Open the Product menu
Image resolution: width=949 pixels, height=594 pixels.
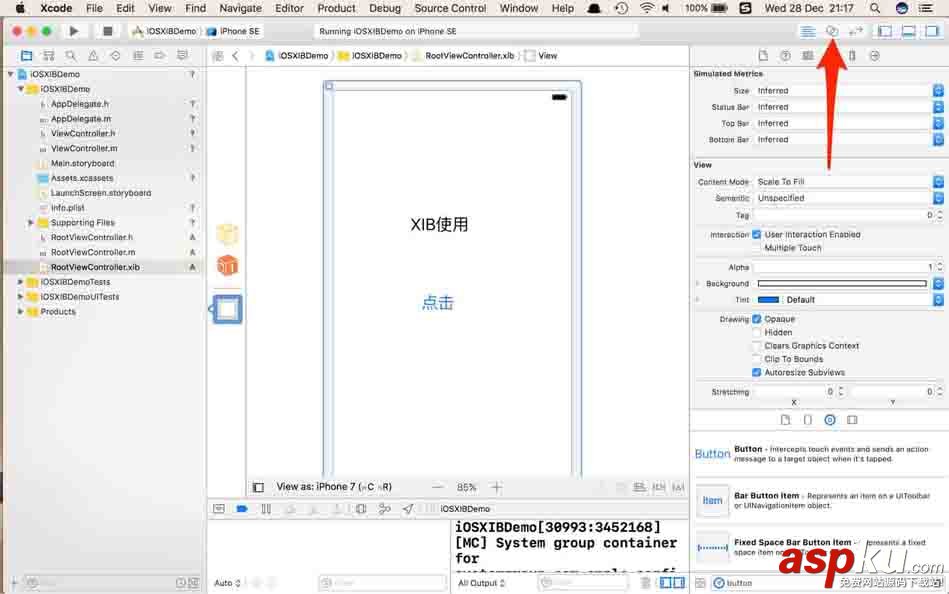pyautogui.click(x=336, y=8)
